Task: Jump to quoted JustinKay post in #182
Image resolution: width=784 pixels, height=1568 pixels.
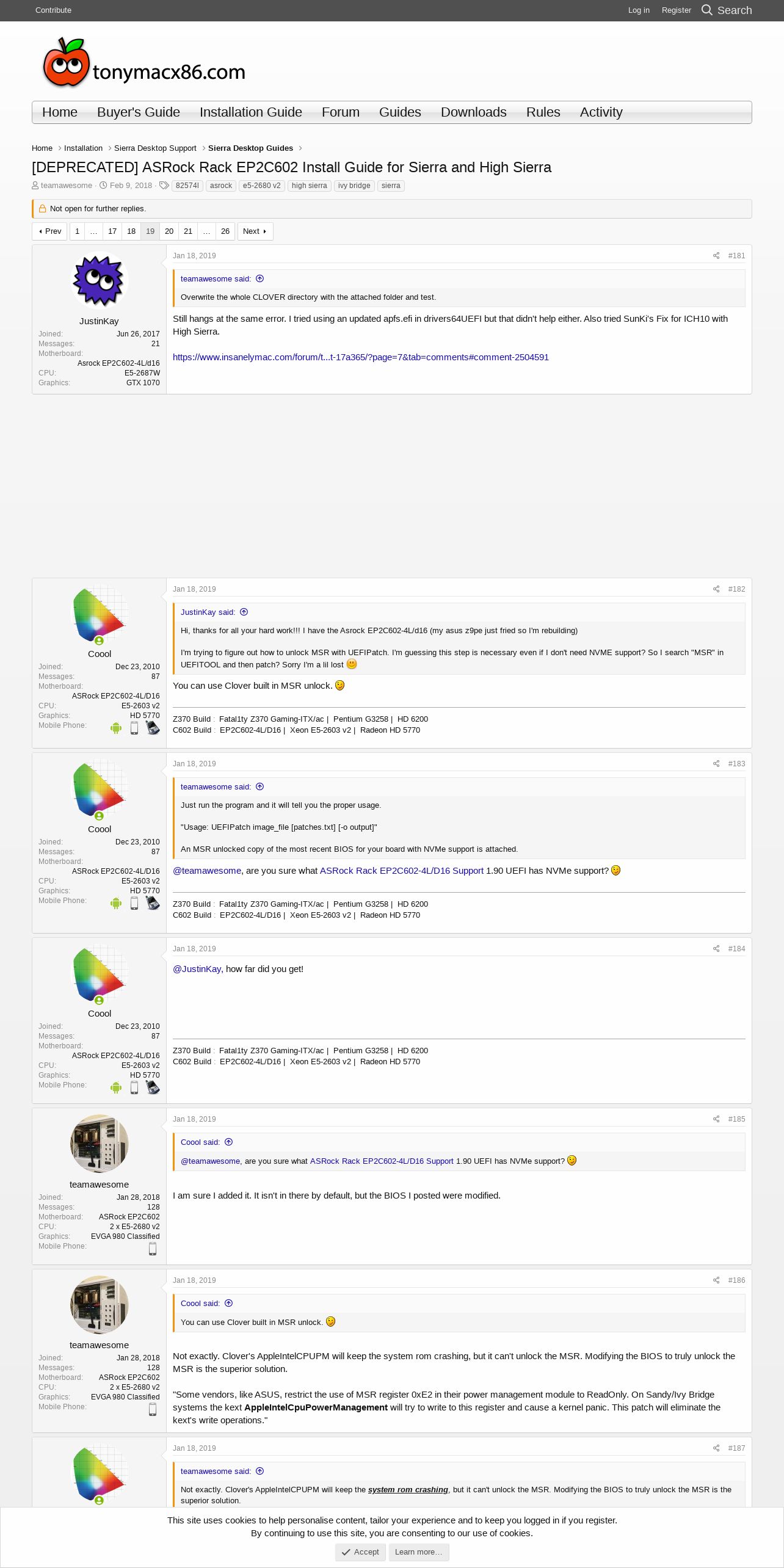Action: click(244, 612)
